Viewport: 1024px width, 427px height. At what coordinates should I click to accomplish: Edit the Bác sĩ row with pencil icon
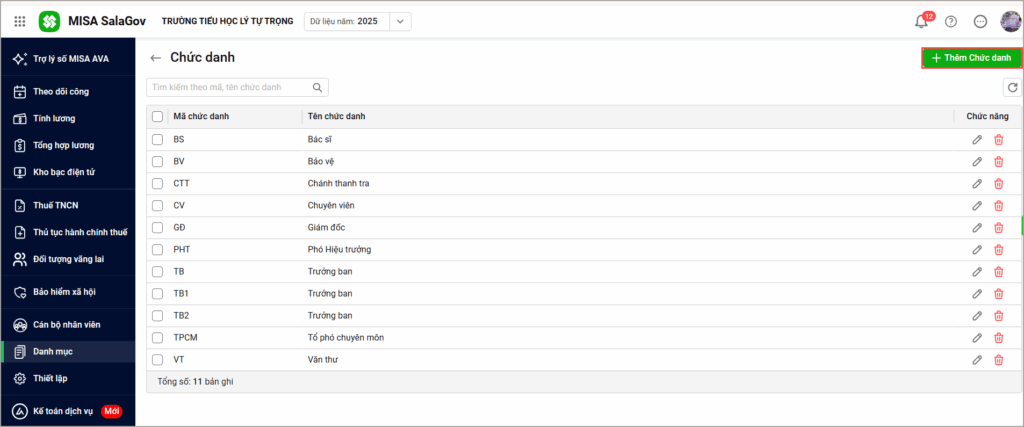[977, 139]
